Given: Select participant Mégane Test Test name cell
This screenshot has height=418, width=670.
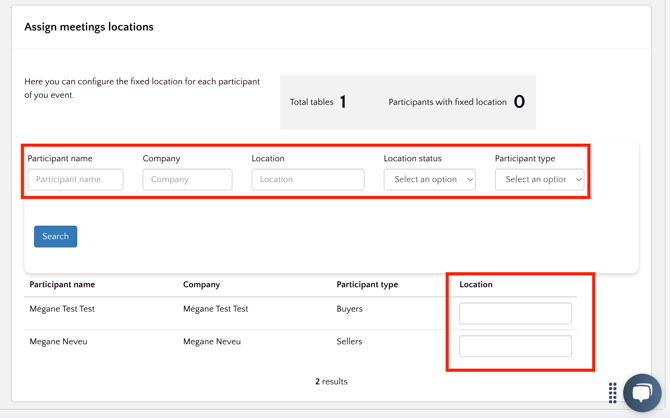Looking at the screenshot, I should (62, 309).
